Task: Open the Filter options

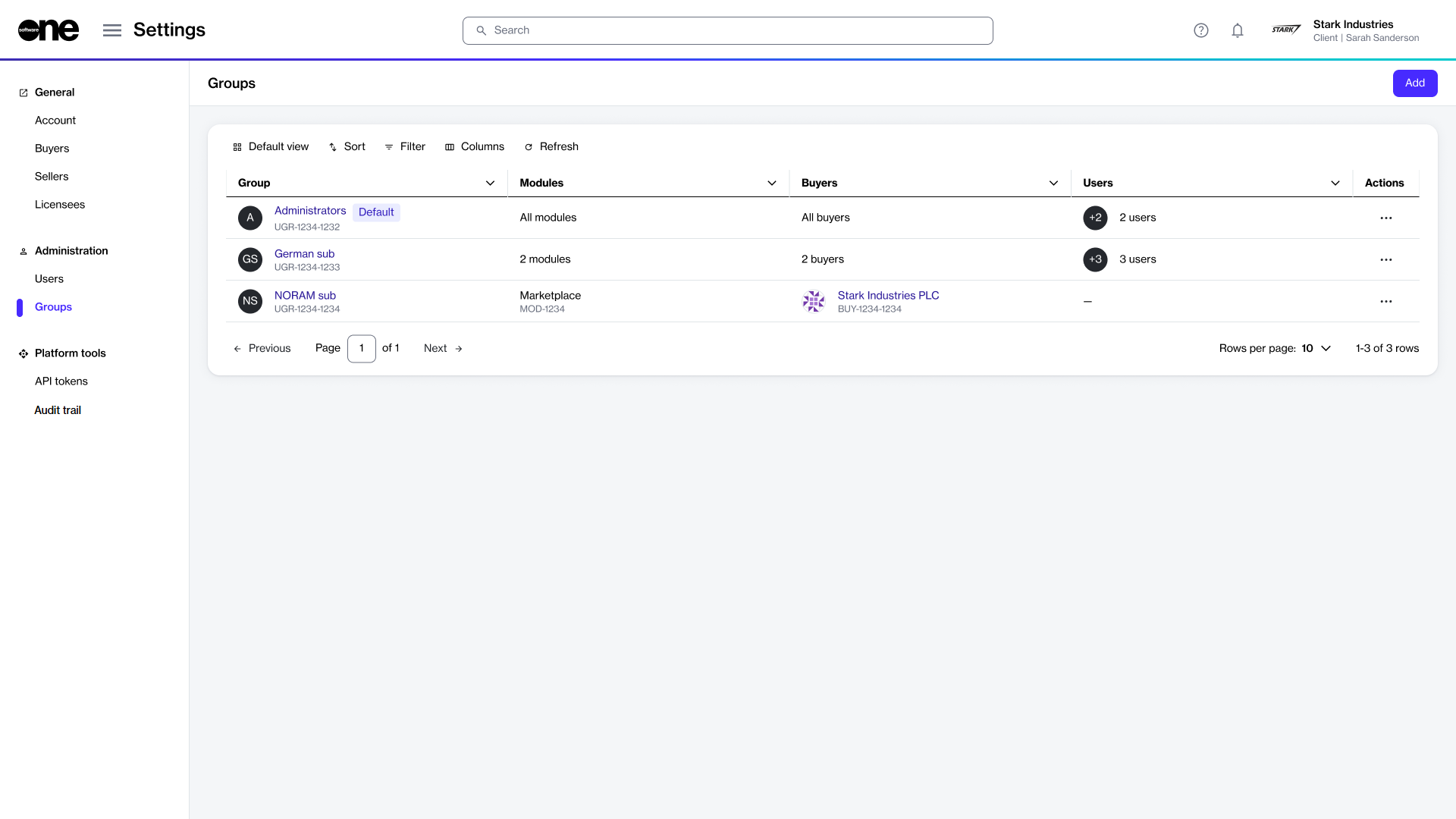Action: [x=405, y=147]
